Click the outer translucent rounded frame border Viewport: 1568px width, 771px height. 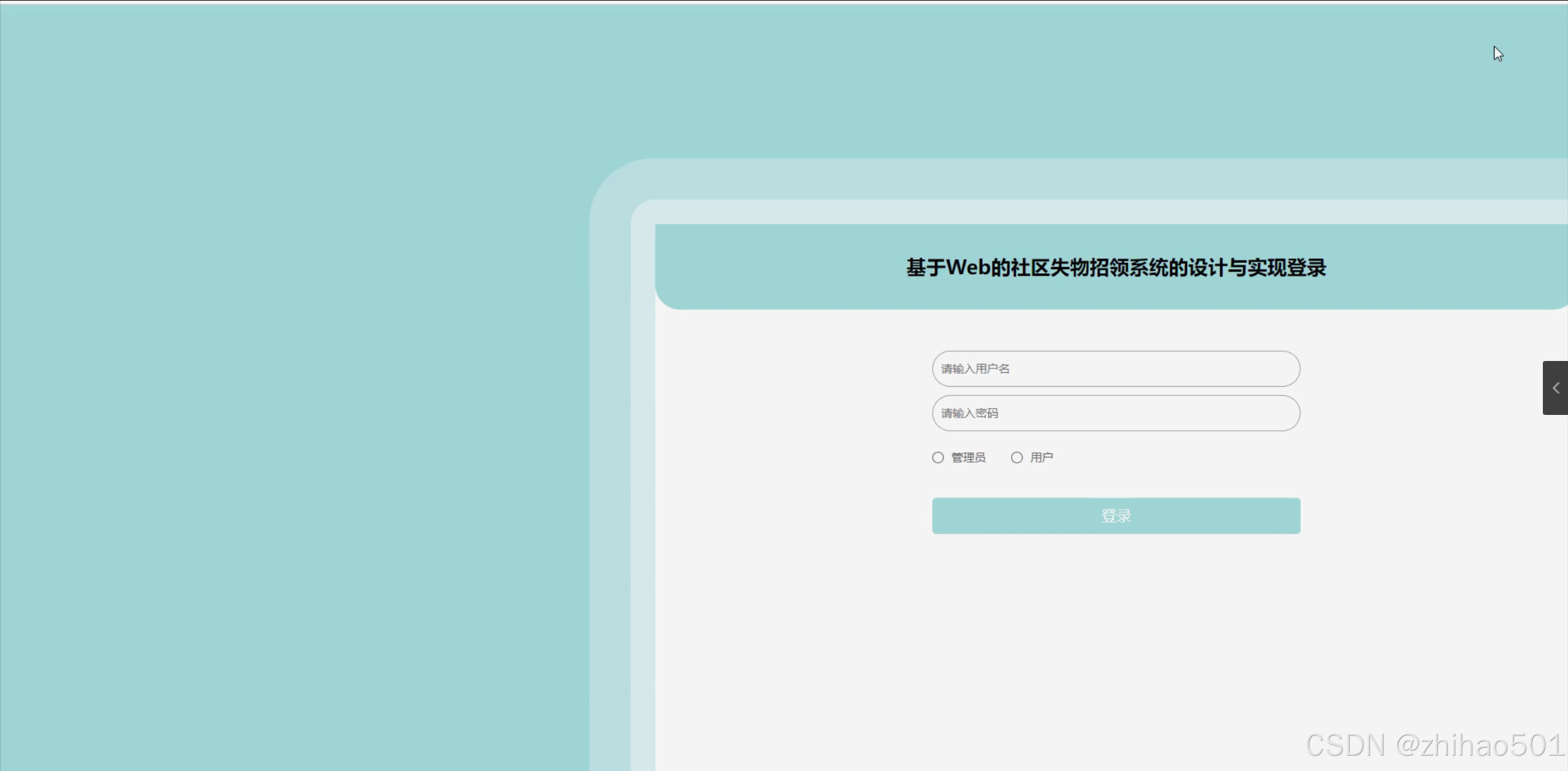[610, 490]
